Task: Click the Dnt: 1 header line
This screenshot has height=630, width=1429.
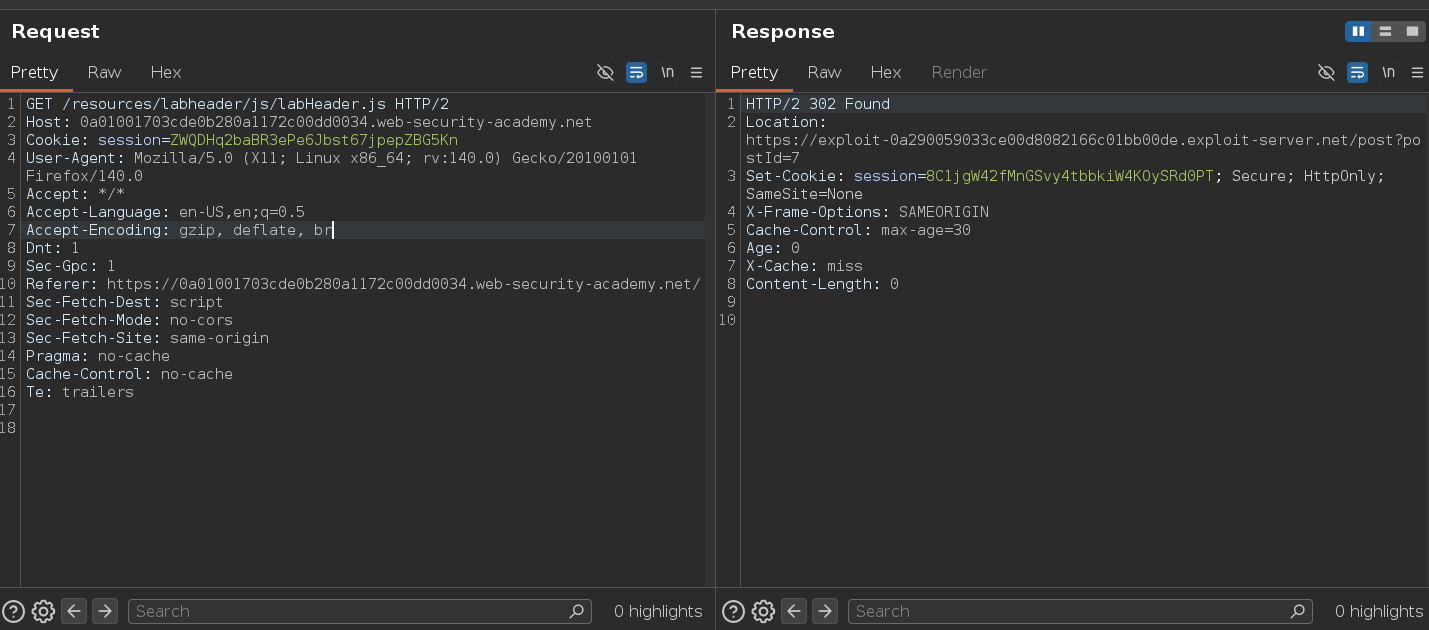Action: click(53, 248)
